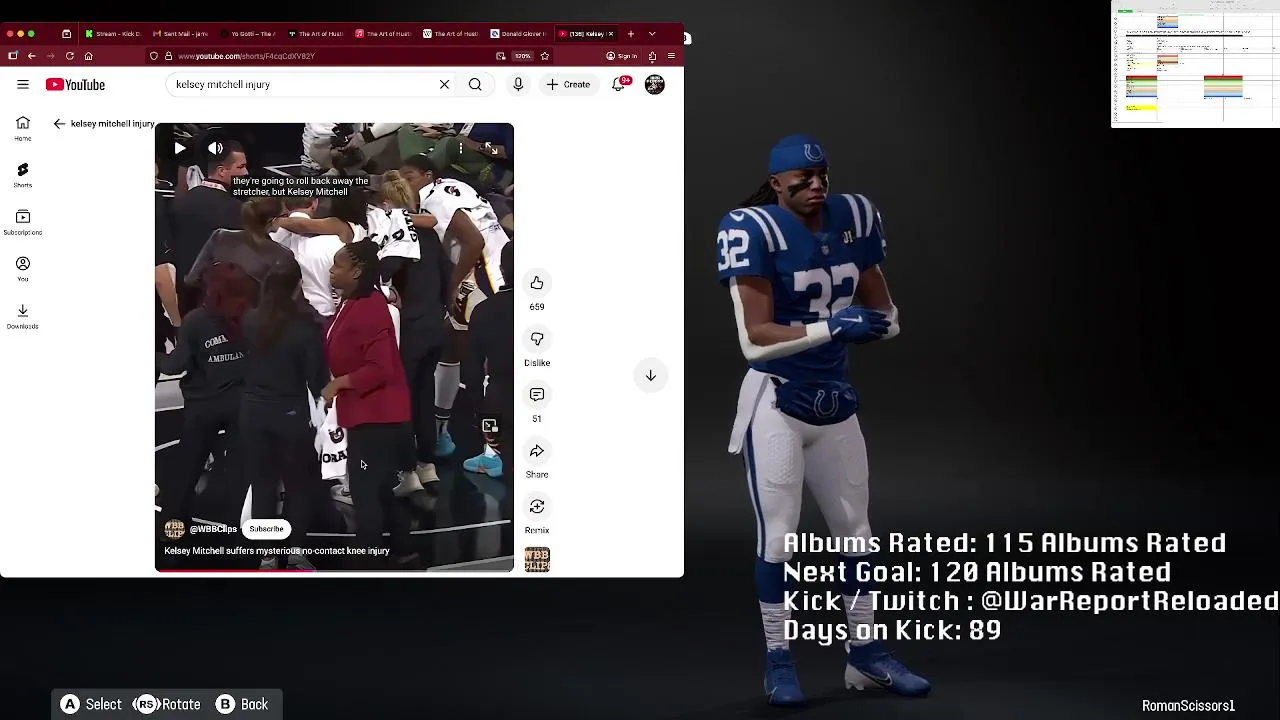
Task: Open the comments with 51 count
Action: pyautogui.click(x=537, y=396)
